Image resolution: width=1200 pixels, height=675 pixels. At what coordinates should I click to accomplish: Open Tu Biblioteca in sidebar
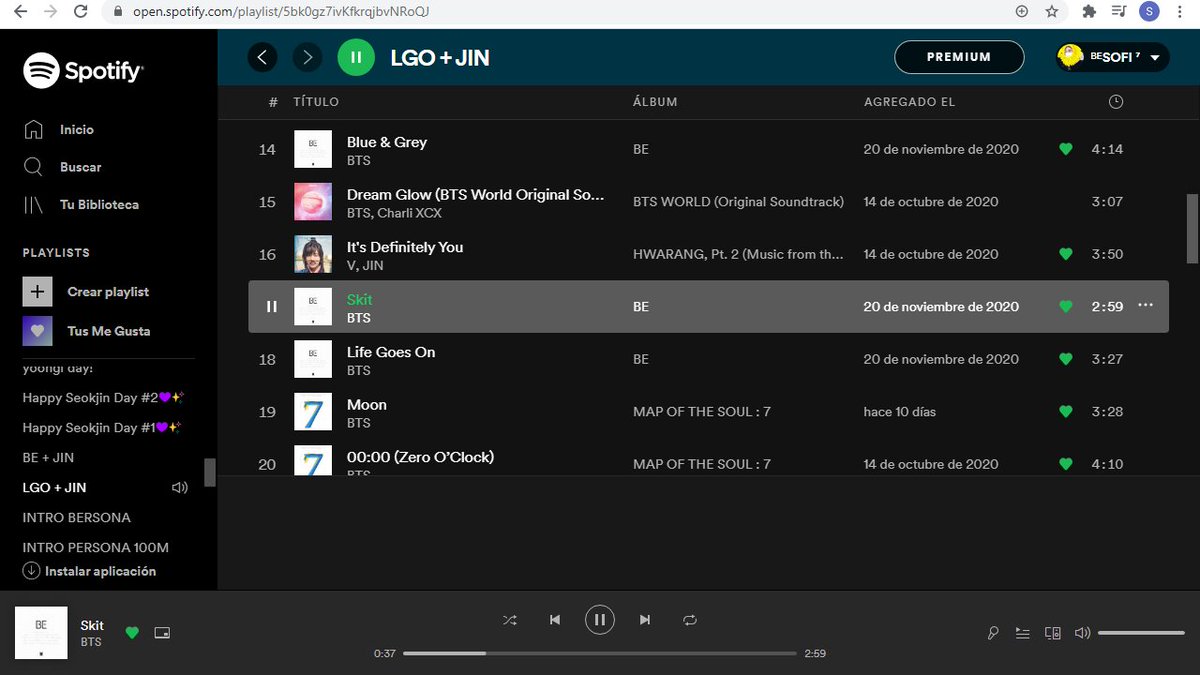pos(99,204)
